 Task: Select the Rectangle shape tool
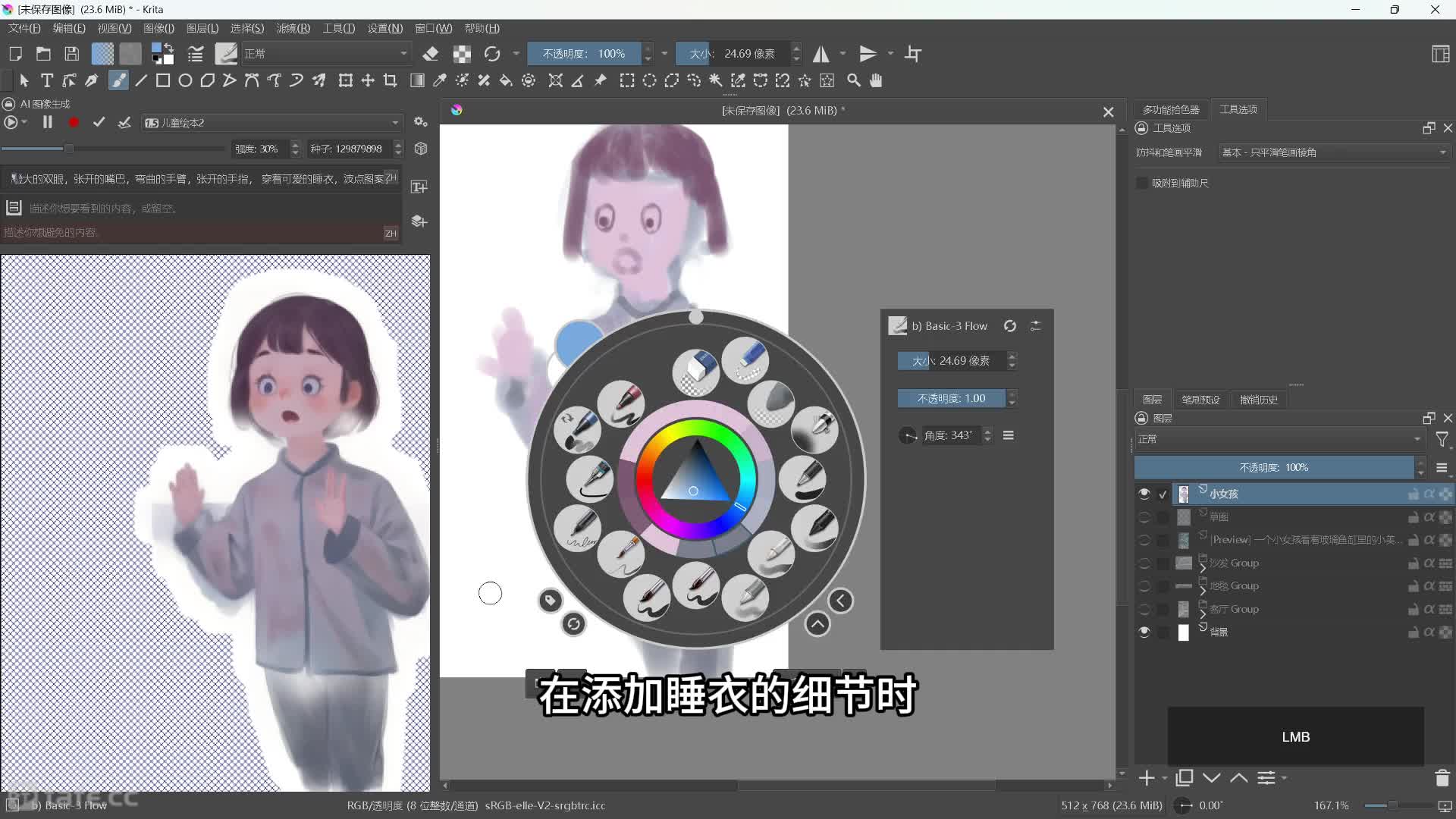click(x=163, y=80)
